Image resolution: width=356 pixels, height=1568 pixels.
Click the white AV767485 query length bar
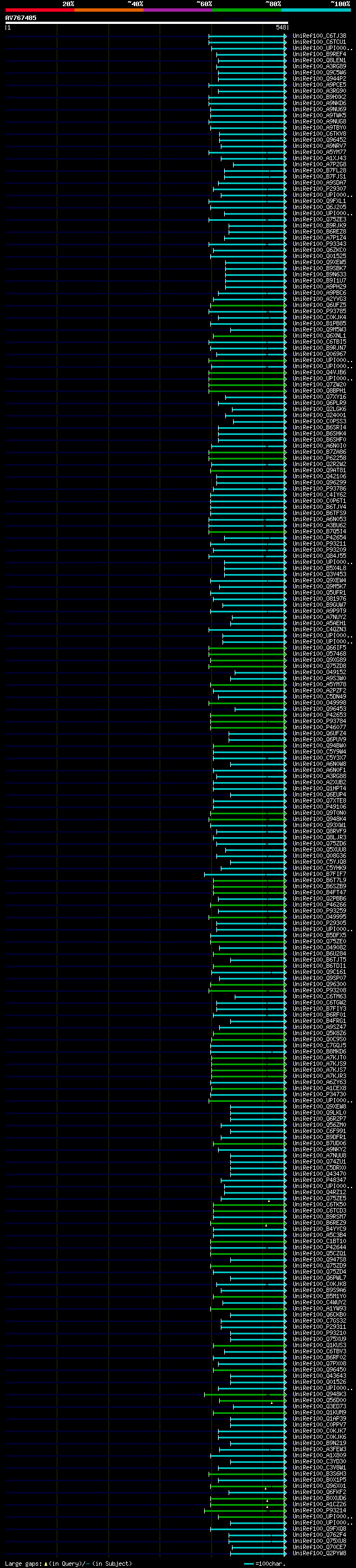pyautogui.click(x=146, y=22)
